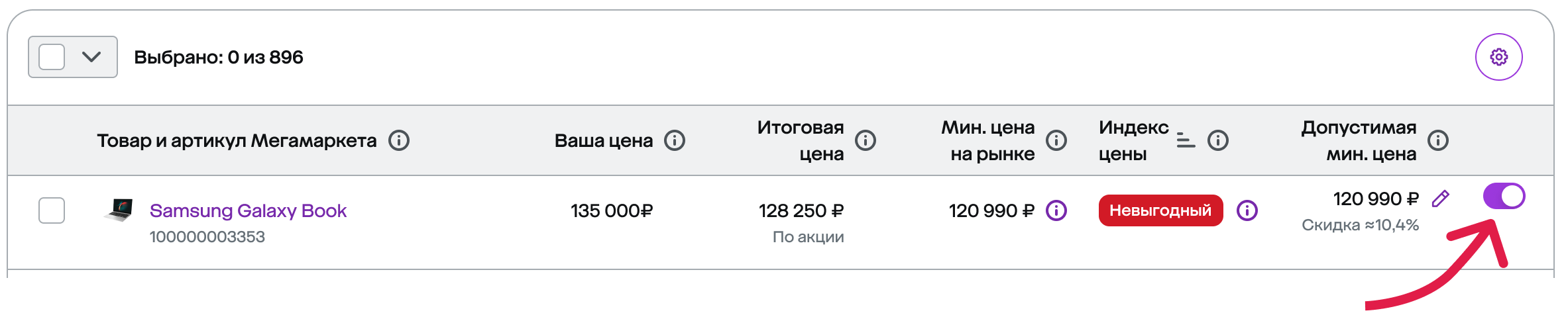Click the Индекс цены column header

pos(1133,140)
